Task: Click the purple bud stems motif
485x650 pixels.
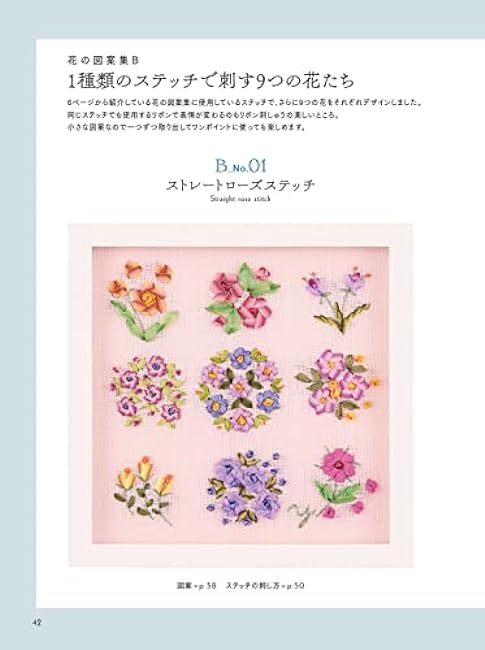Action: (x=338, y=300)
